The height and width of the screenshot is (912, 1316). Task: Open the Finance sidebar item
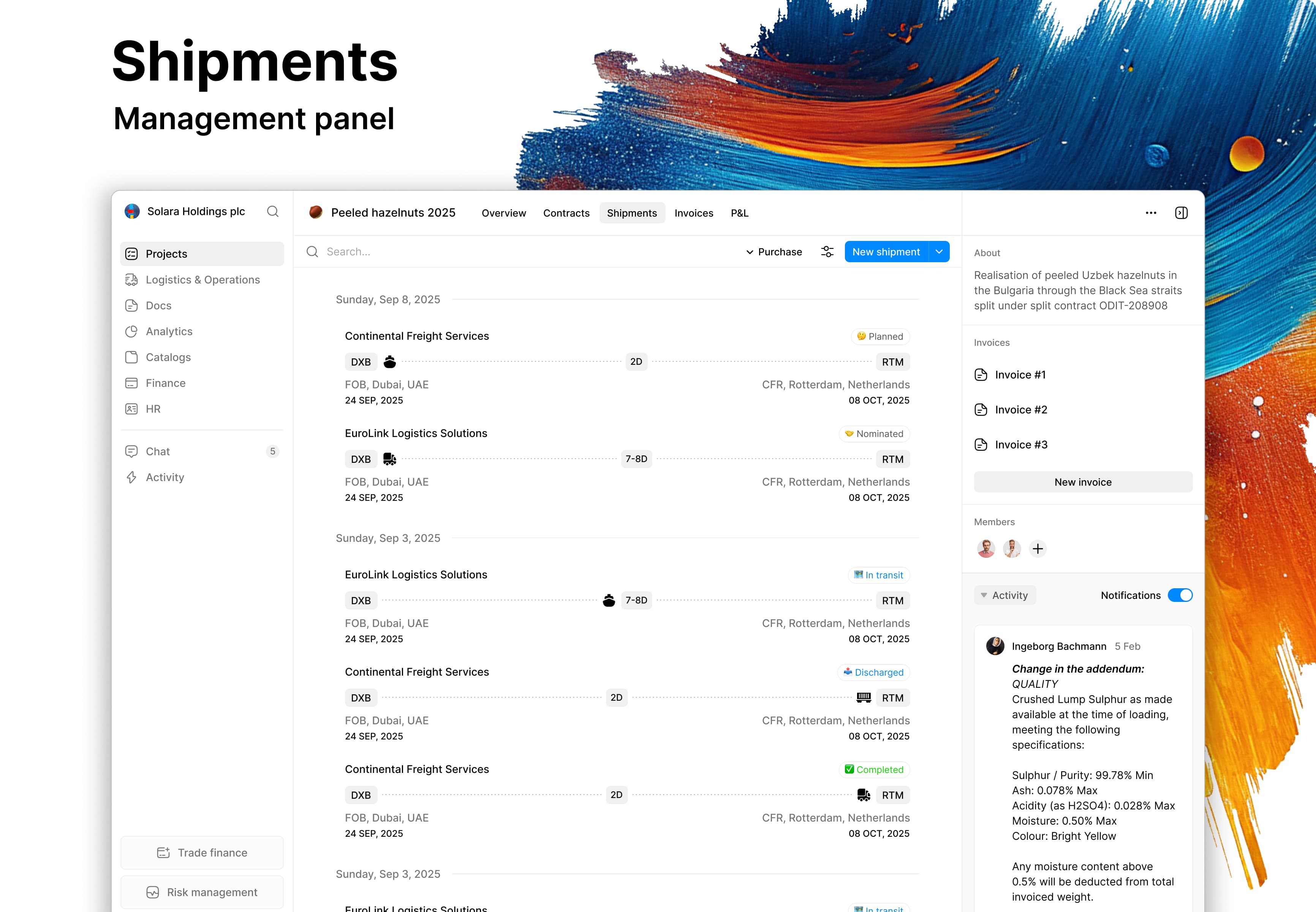tap(202, 383)
